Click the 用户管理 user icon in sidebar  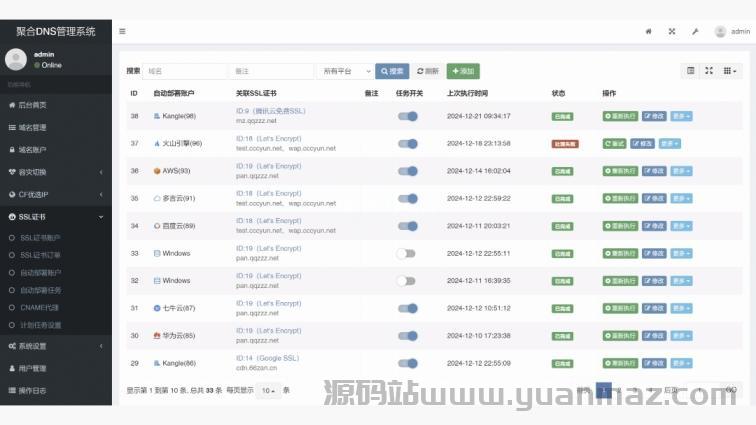(12, 368)
